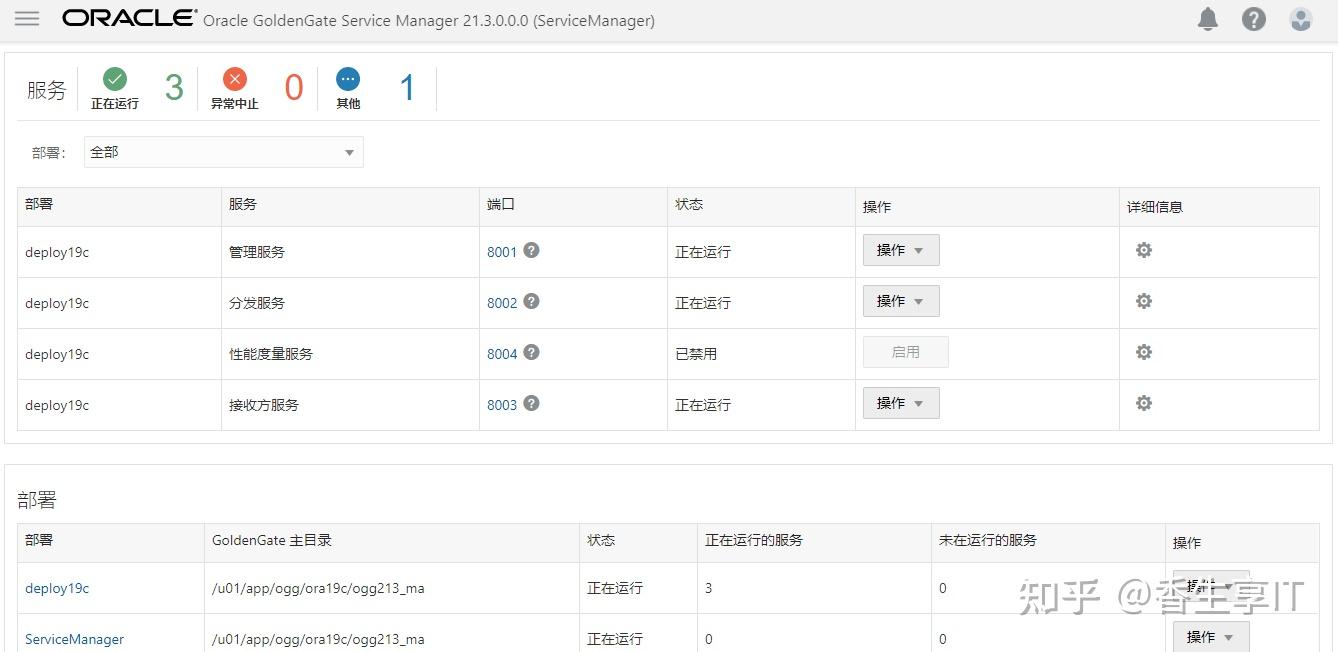1338x652 pixels.
Task: Click the red 异常中止 status icon
Action: point(234,80)
